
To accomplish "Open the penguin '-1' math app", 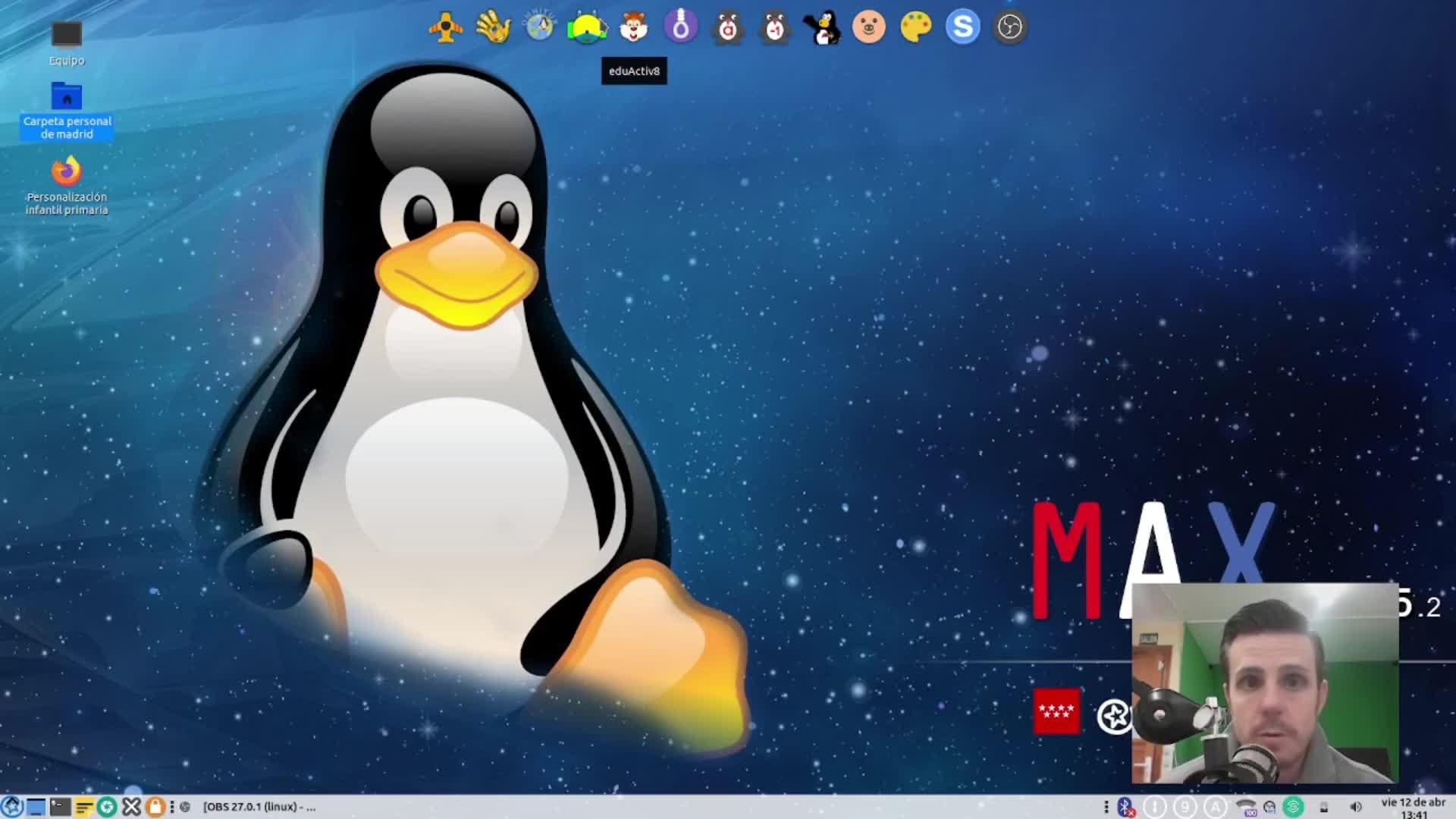I will tap(775, 28).
